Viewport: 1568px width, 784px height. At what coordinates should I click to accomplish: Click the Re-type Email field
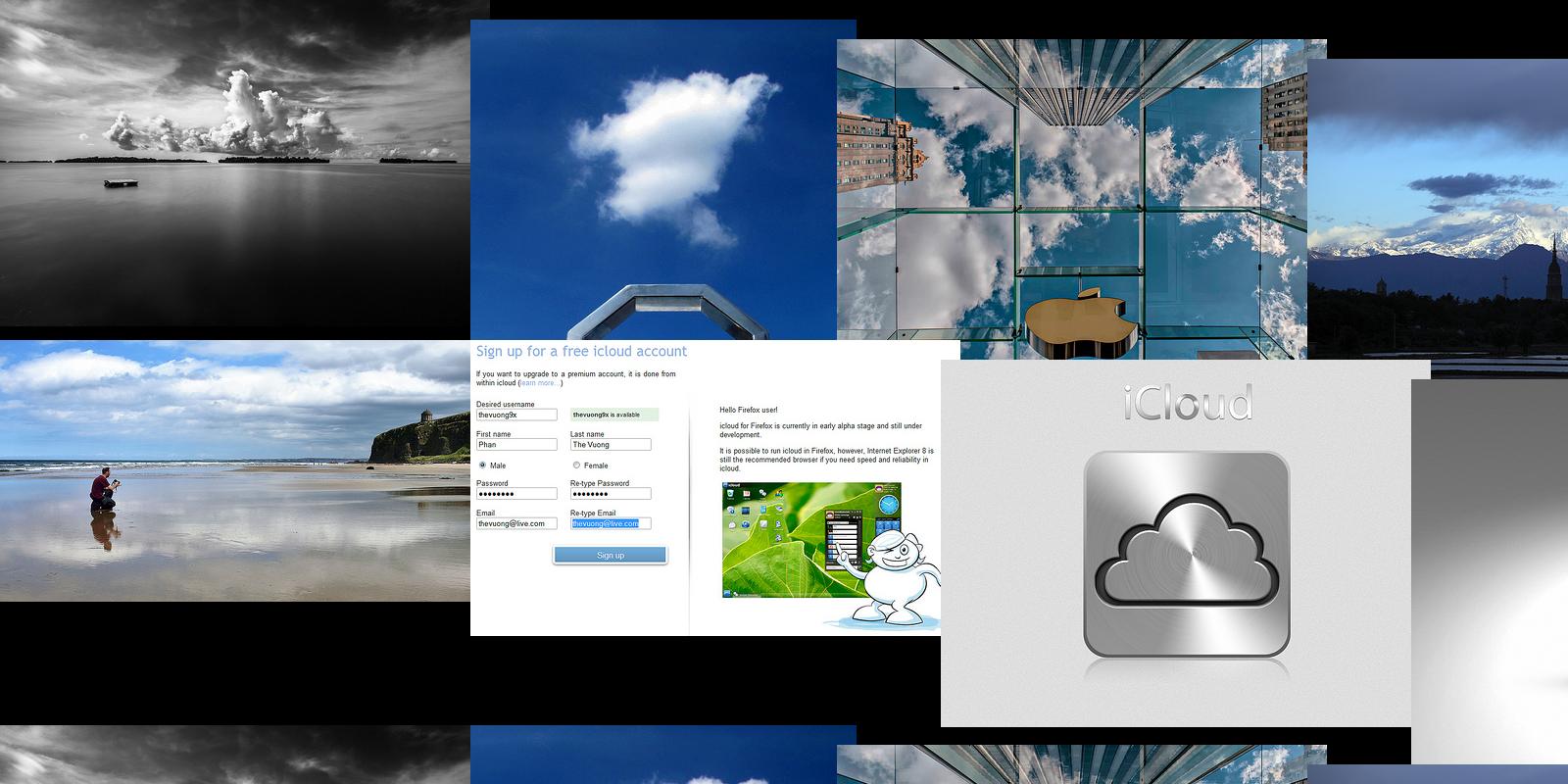[x=611, y=523]
